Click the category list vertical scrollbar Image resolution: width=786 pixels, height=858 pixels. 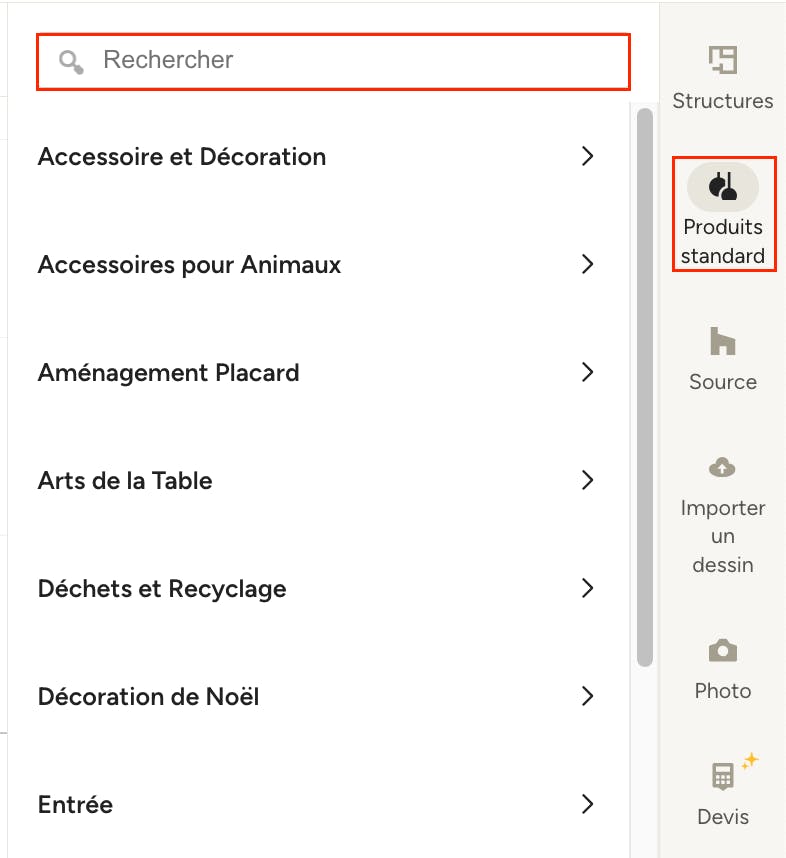[645, 387]
